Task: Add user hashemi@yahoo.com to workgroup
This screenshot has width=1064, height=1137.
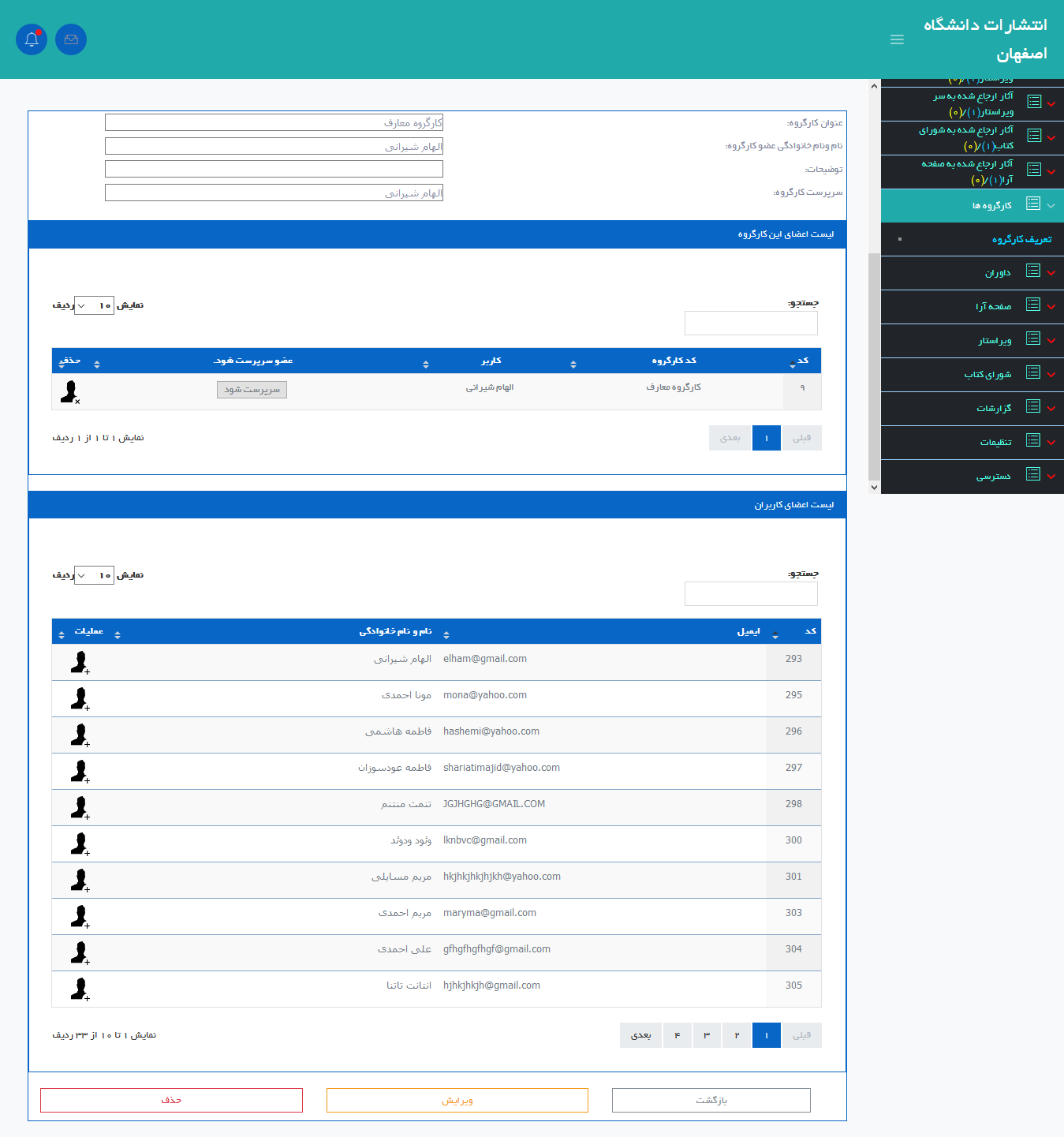Action: [x=80, y=735]
